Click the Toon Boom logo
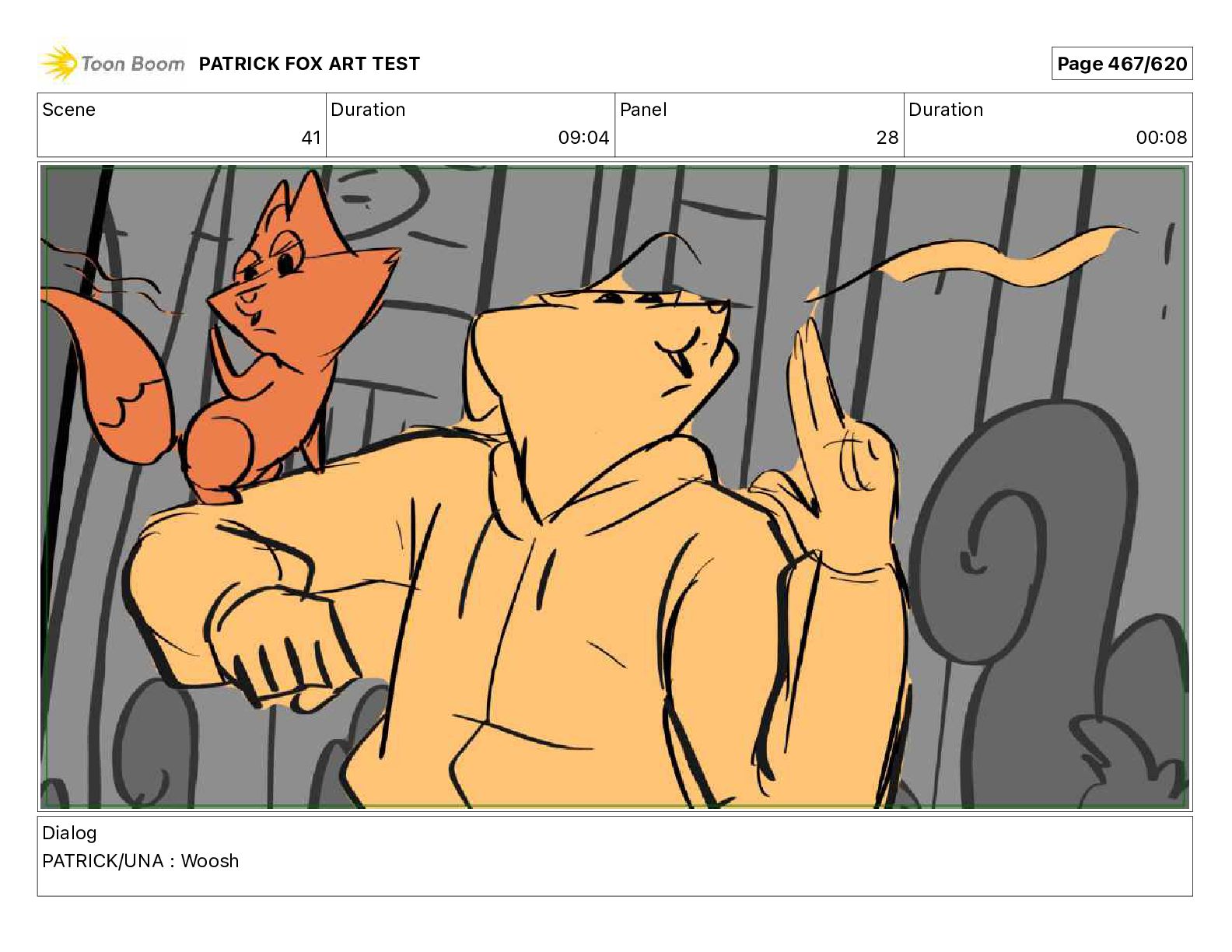This screenshot has height=952, width=1232. [x=113, y=64]
